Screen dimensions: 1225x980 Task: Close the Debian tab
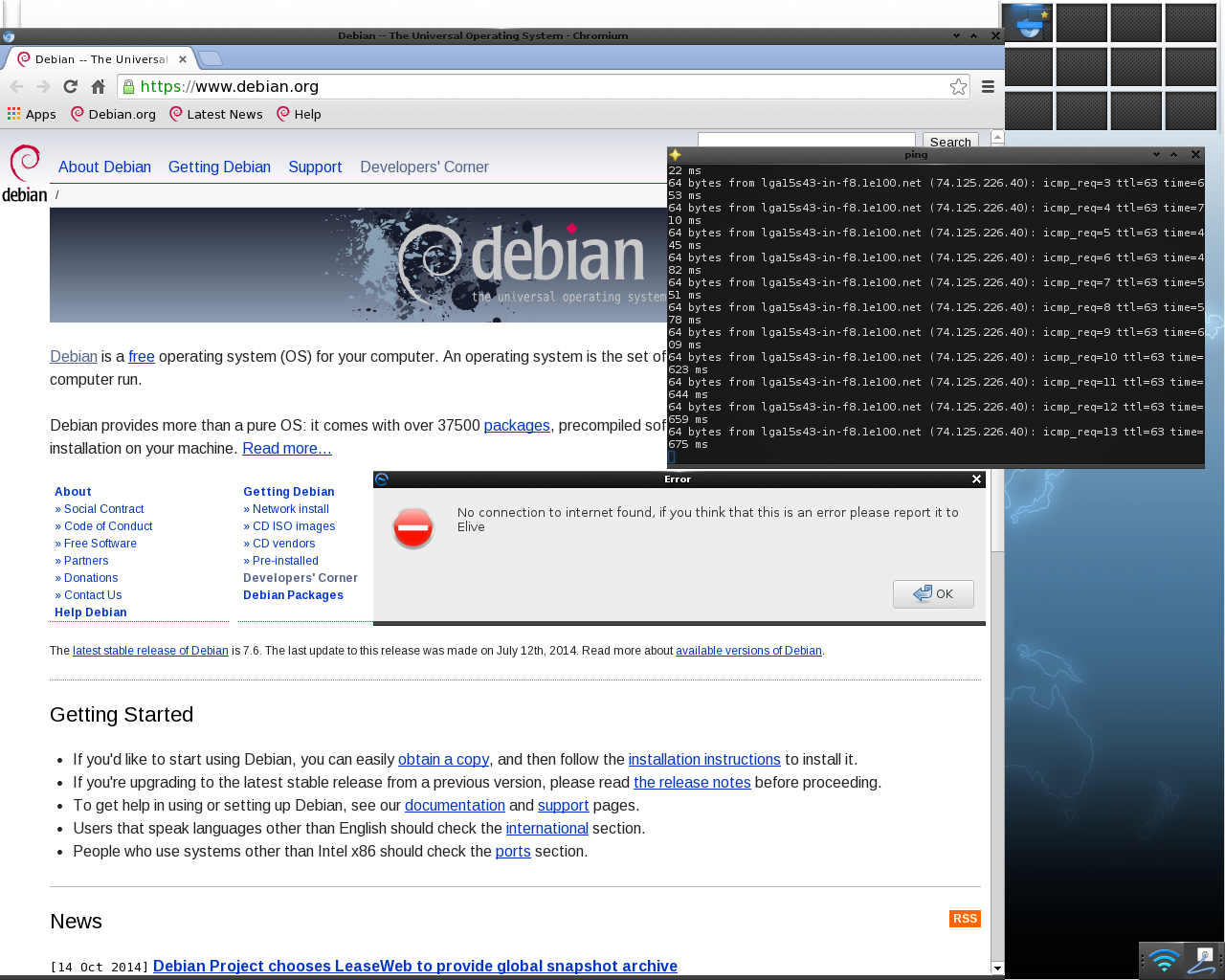(x=183, y=59)
